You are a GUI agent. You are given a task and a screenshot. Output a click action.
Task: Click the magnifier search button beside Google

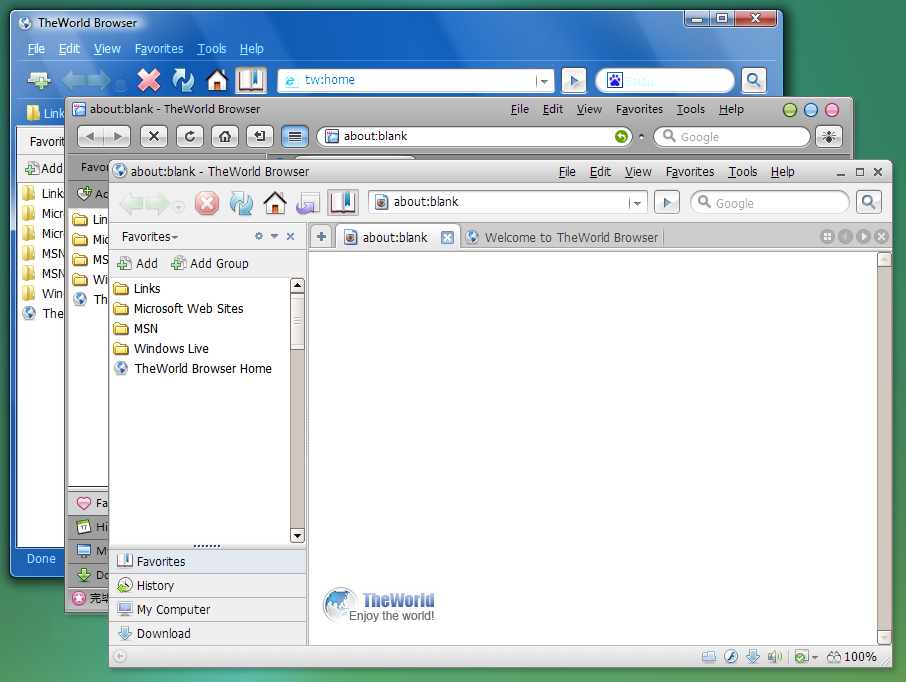[x=868, y=203]
